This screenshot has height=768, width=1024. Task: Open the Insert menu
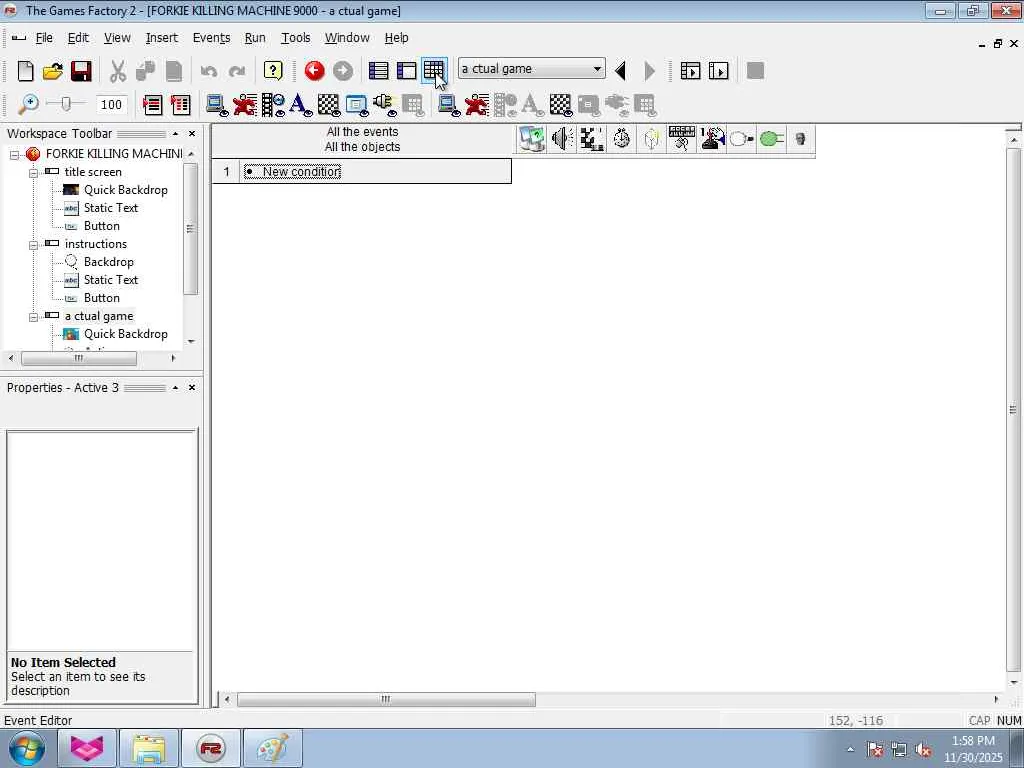click(161, 38)
